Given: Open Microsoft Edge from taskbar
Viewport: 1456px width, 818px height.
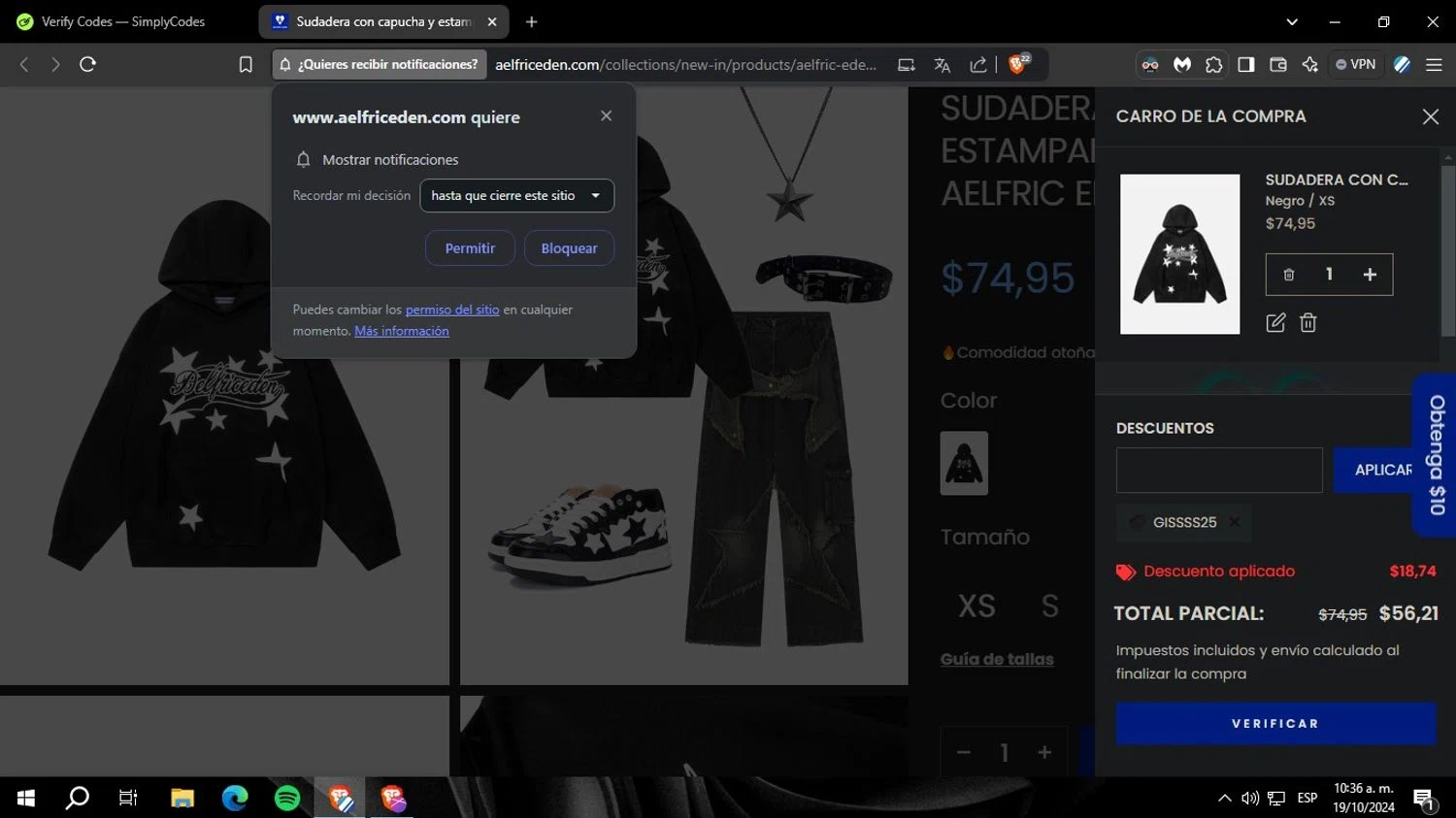Looking at the screenshot, I should click(x=235, y=798).
